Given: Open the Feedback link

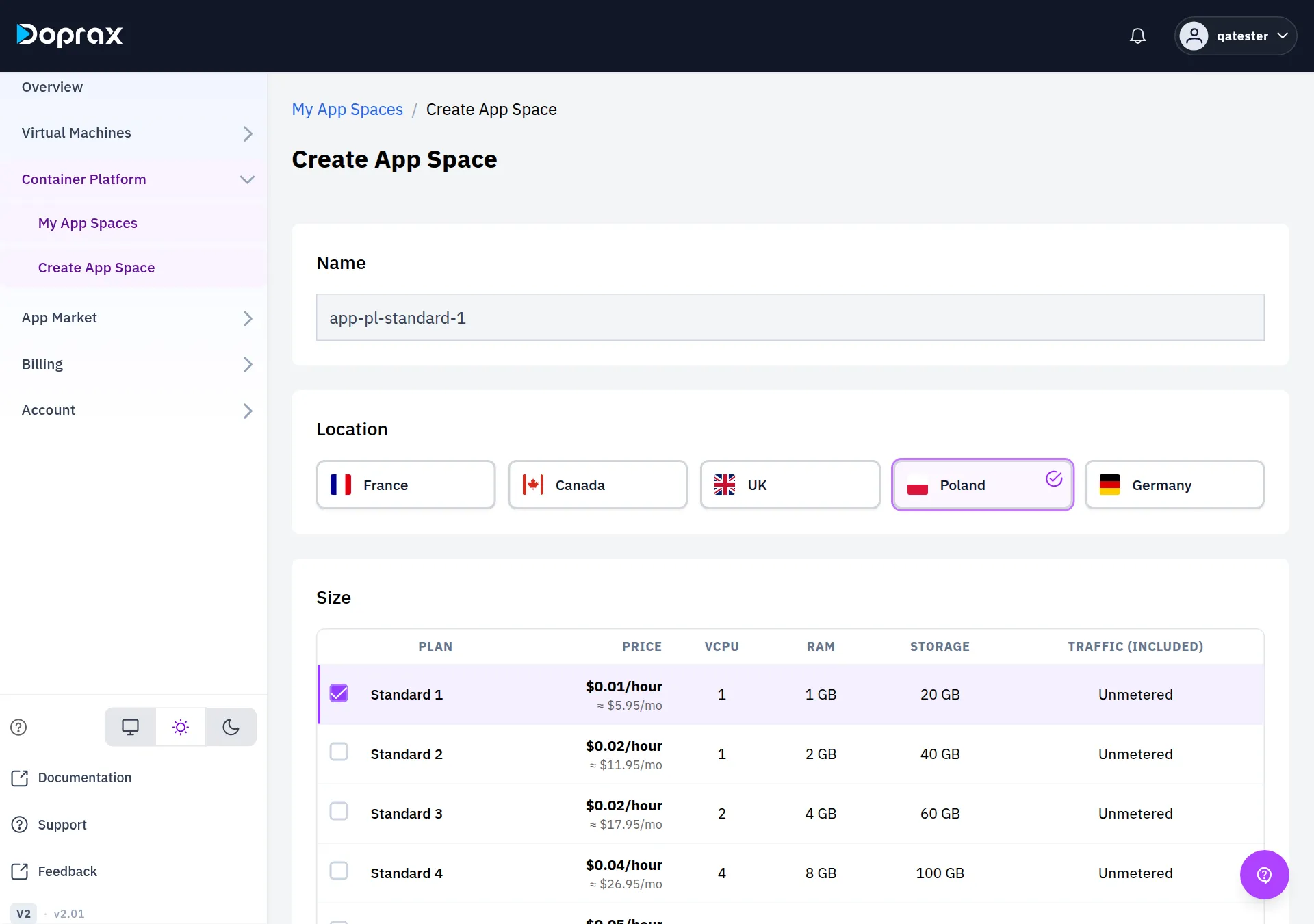Looking at the screenshot, I should click(67, 871).
